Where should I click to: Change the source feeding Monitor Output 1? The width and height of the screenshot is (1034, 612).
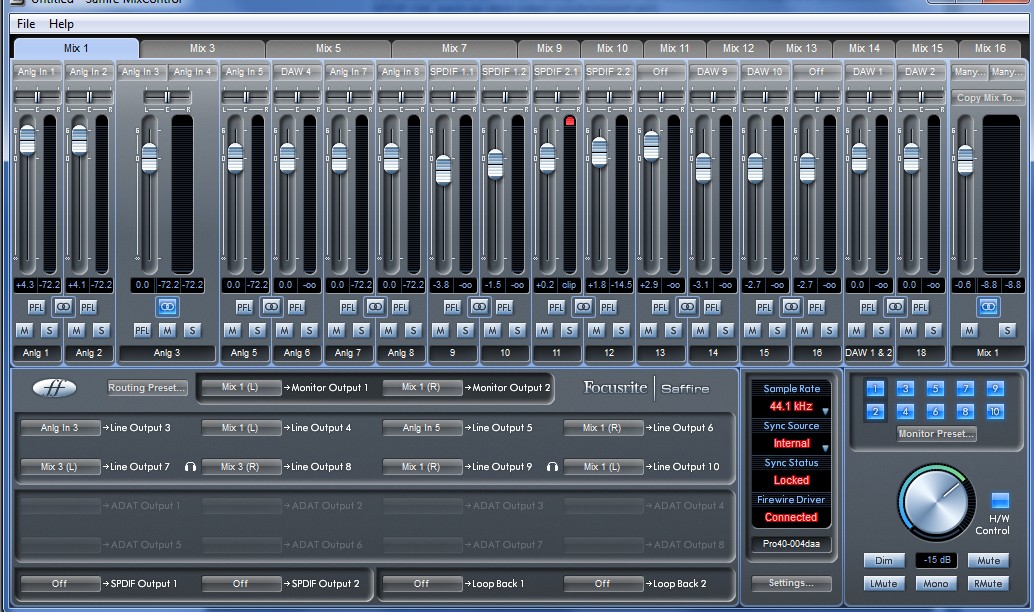(240, 387)
